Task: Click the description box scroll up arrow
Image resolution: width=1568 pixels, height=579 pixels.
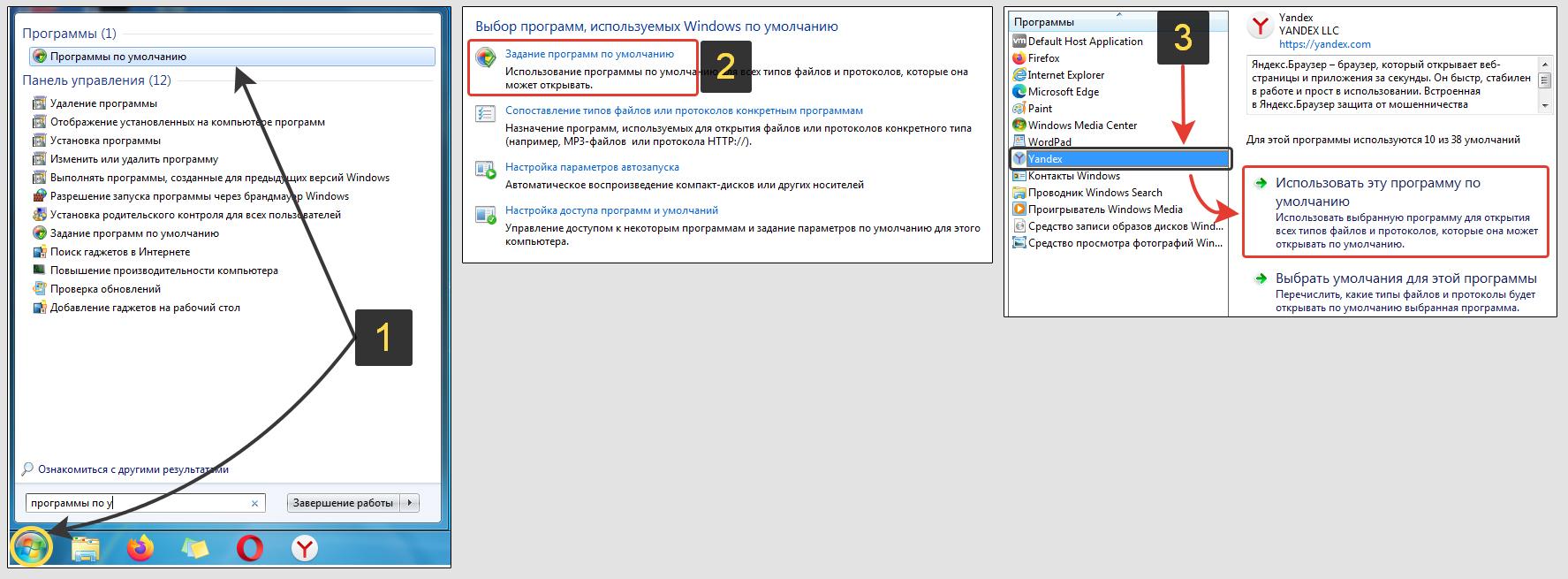Action: (1545, 65)
